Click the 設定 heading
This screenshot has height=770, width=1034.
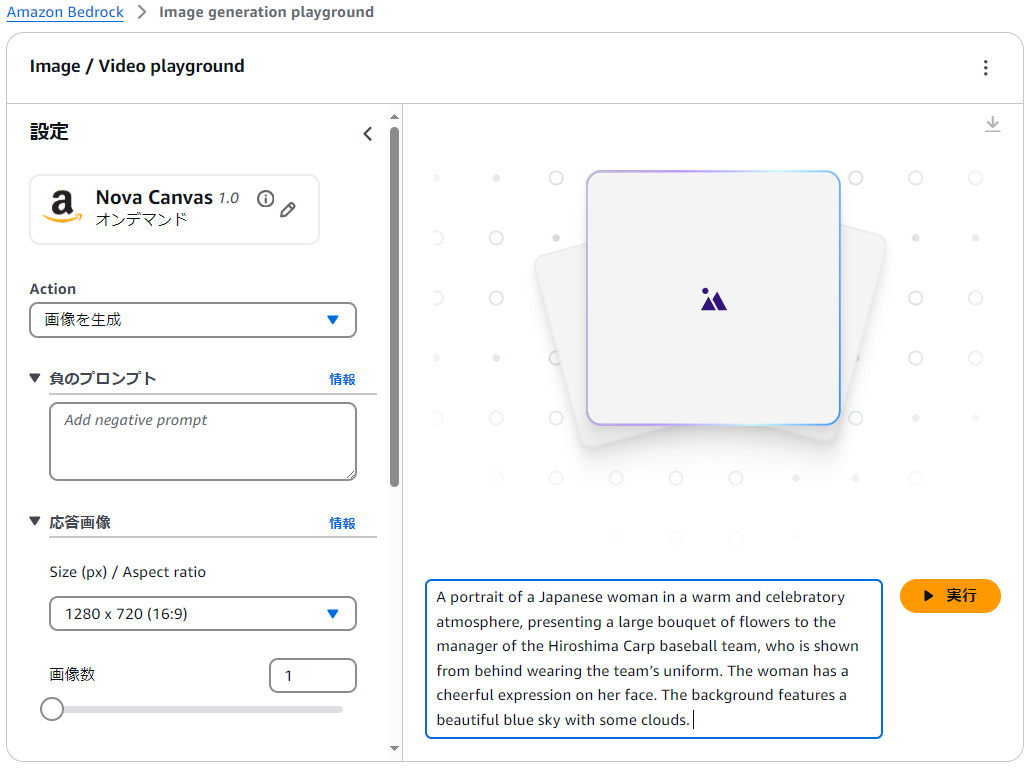(x=49, y=131)
